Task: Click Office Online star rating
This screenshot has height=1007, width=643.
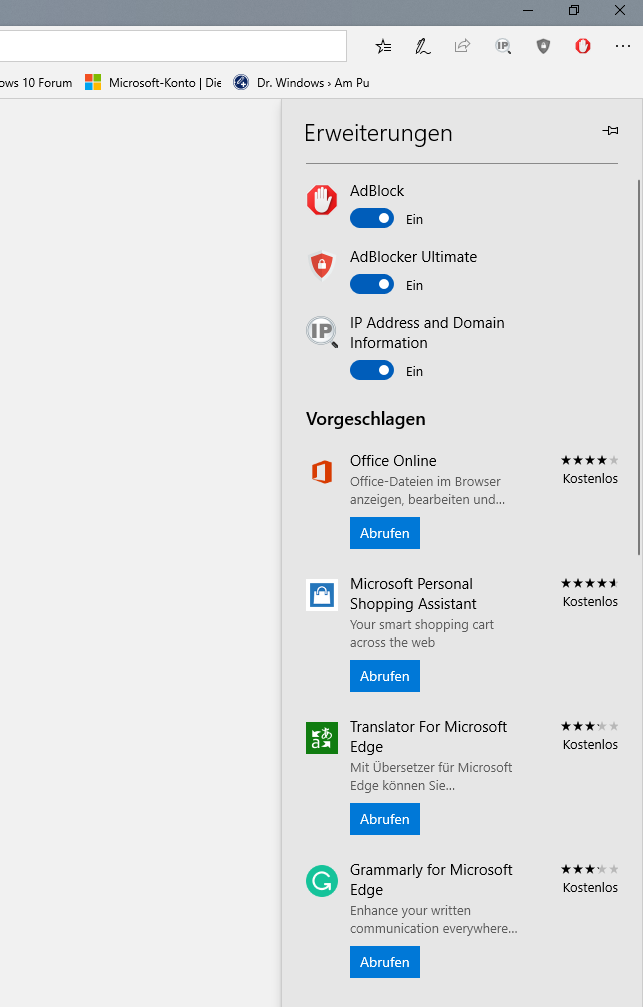Action: [x=590, y=460]
